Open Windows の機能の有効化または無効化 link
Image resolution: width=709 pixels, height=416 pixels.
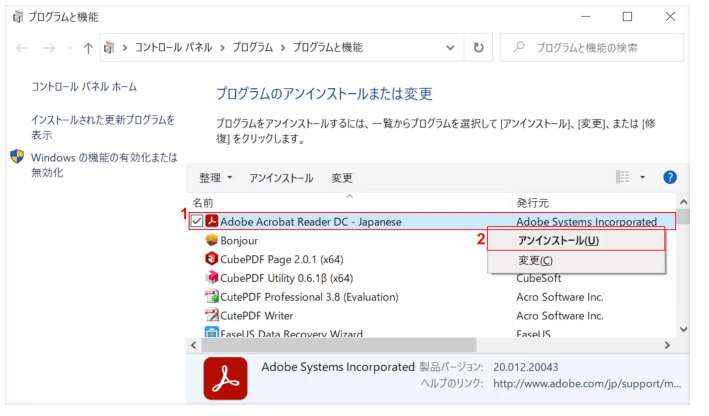click(x=103, y=165)
